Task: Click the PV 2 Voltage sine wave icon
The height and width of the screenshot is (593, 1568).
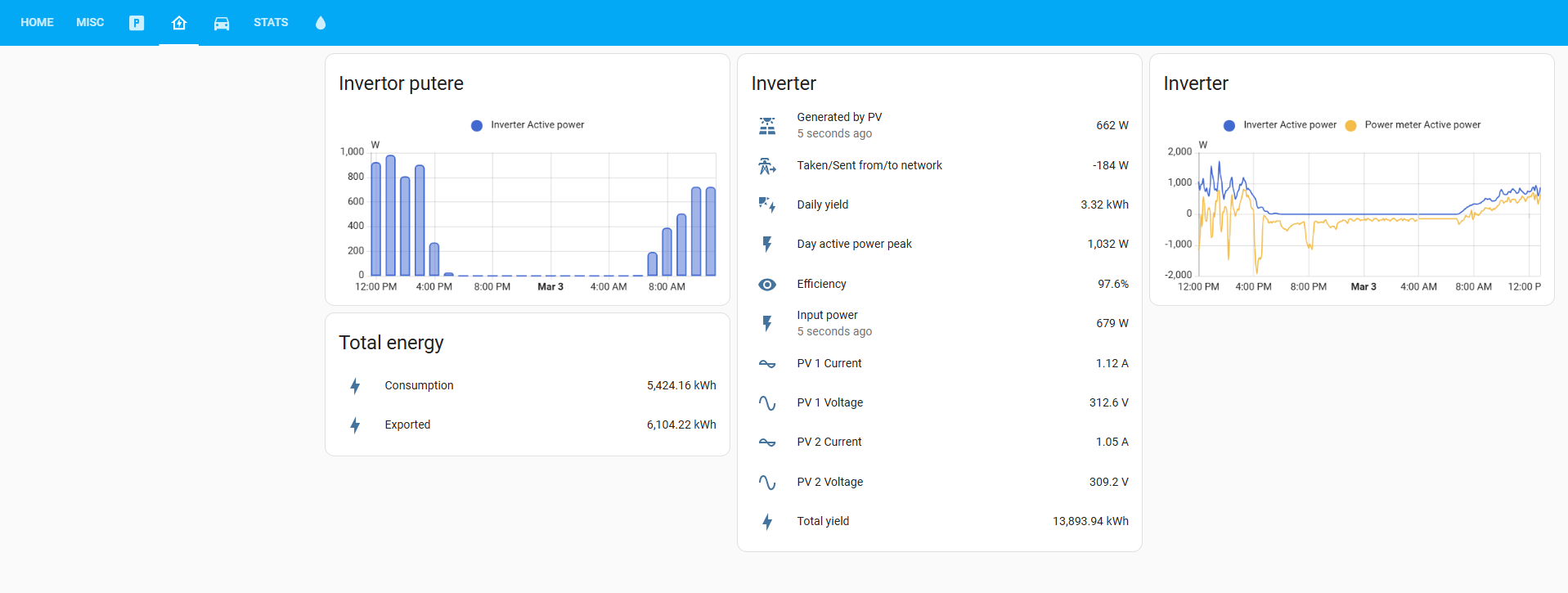Action: point(767,483)
